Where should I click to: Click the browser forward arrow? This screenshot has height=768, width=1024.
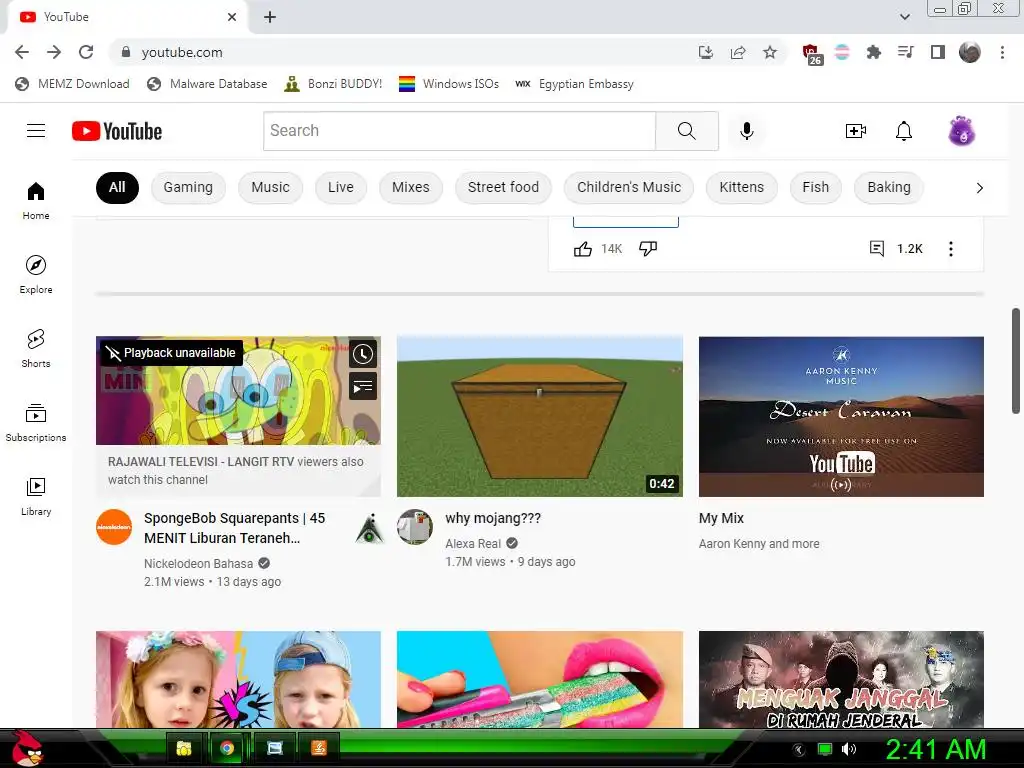tap(54, 52)
